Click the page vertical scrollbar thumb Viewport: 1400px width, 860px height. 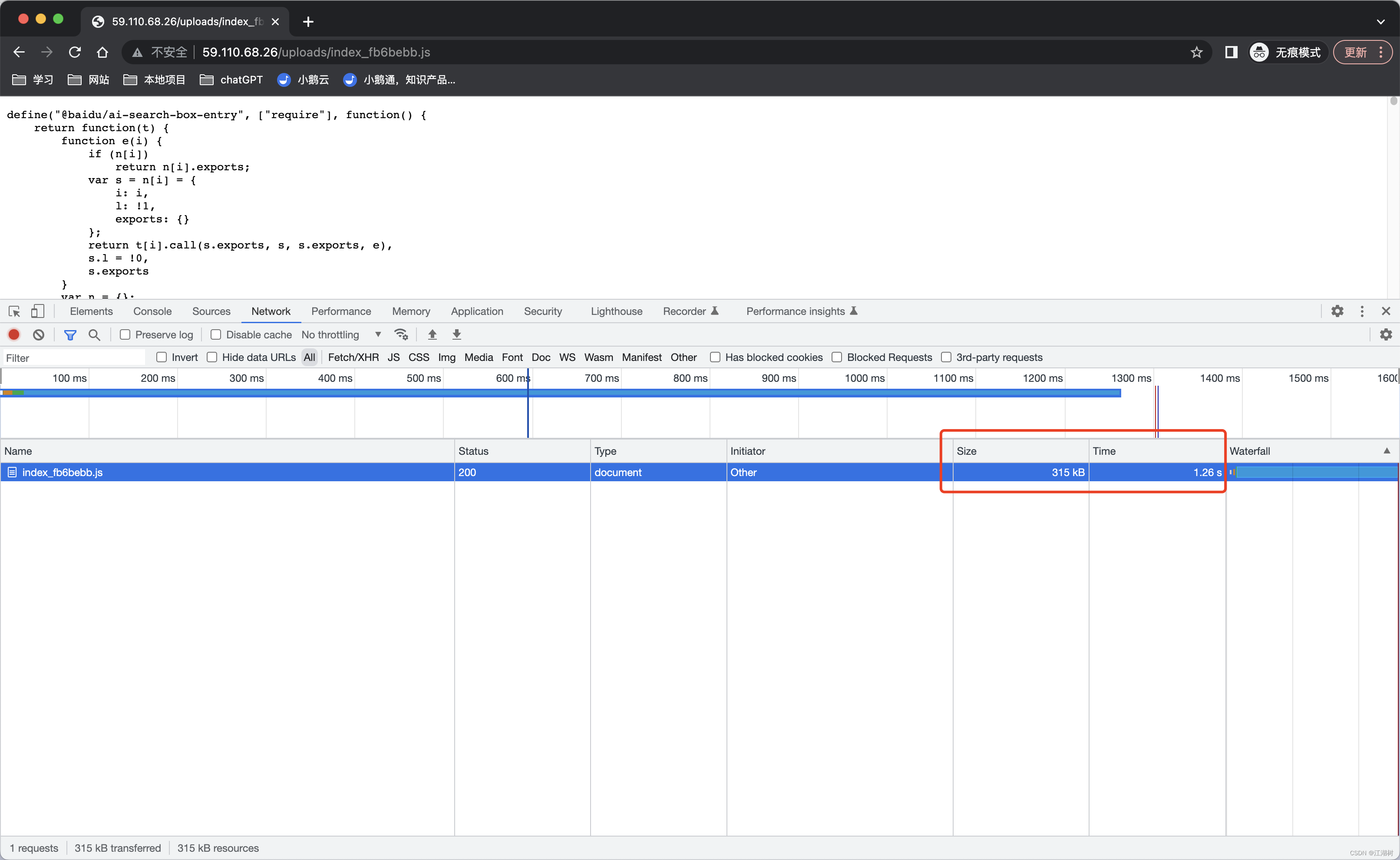pos(1394,101)
